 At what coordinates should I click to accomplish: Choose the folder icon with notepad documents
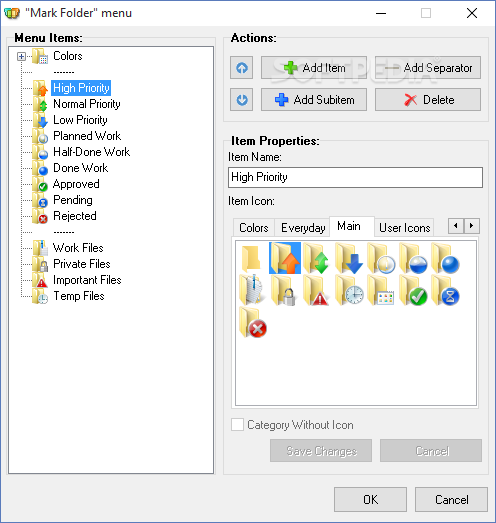[251, 290]
